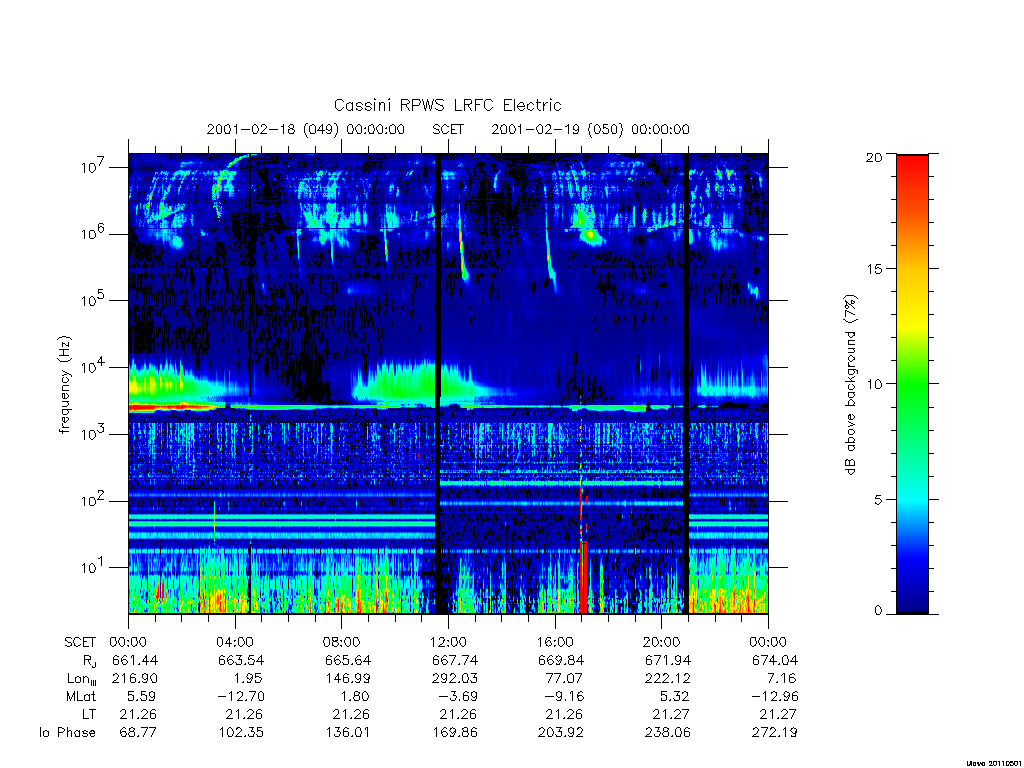The image size is (1024, 768).
Task: Click longitude value '222.12'
Action: (x=667, y=679)
